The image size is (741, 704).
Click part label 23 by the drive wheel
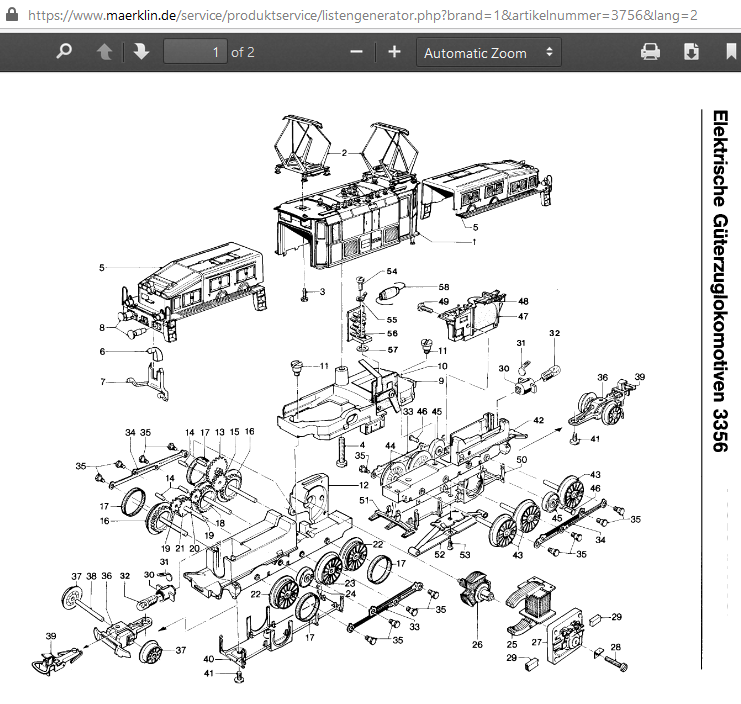click(350, 583)
